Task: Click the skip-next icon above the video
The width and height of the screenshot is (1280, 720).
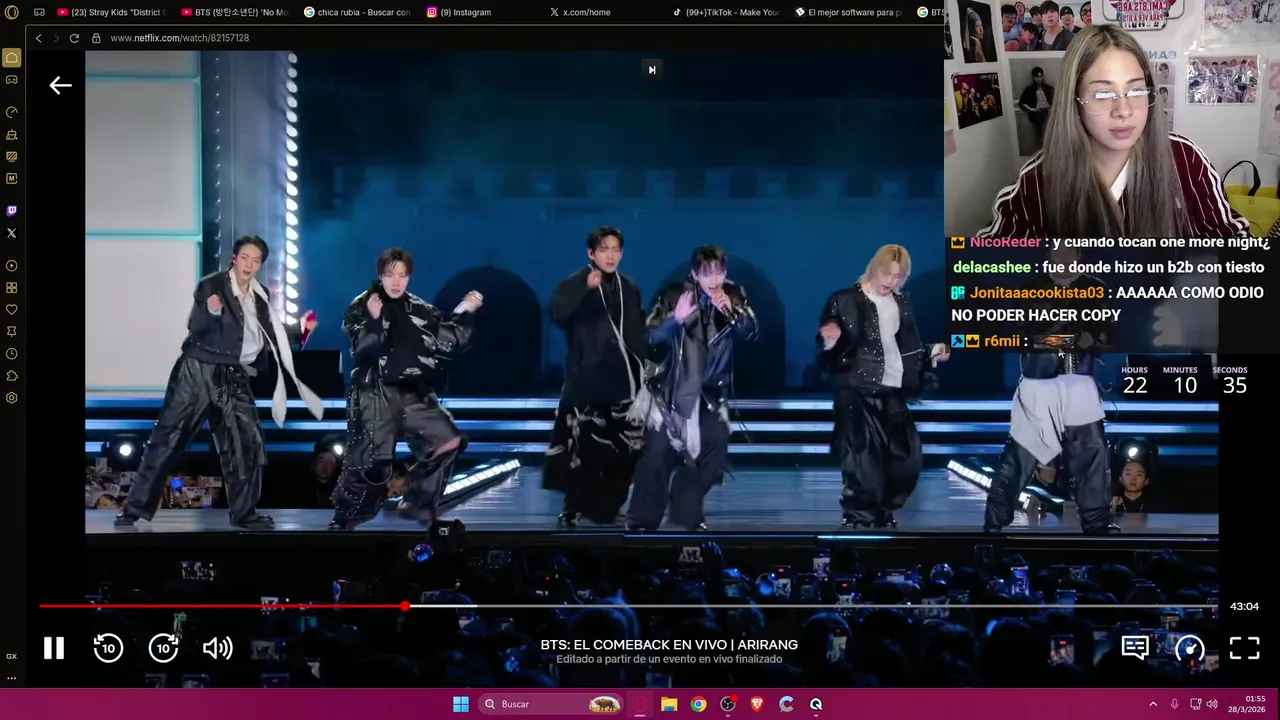Action: (x=652, y=69)
